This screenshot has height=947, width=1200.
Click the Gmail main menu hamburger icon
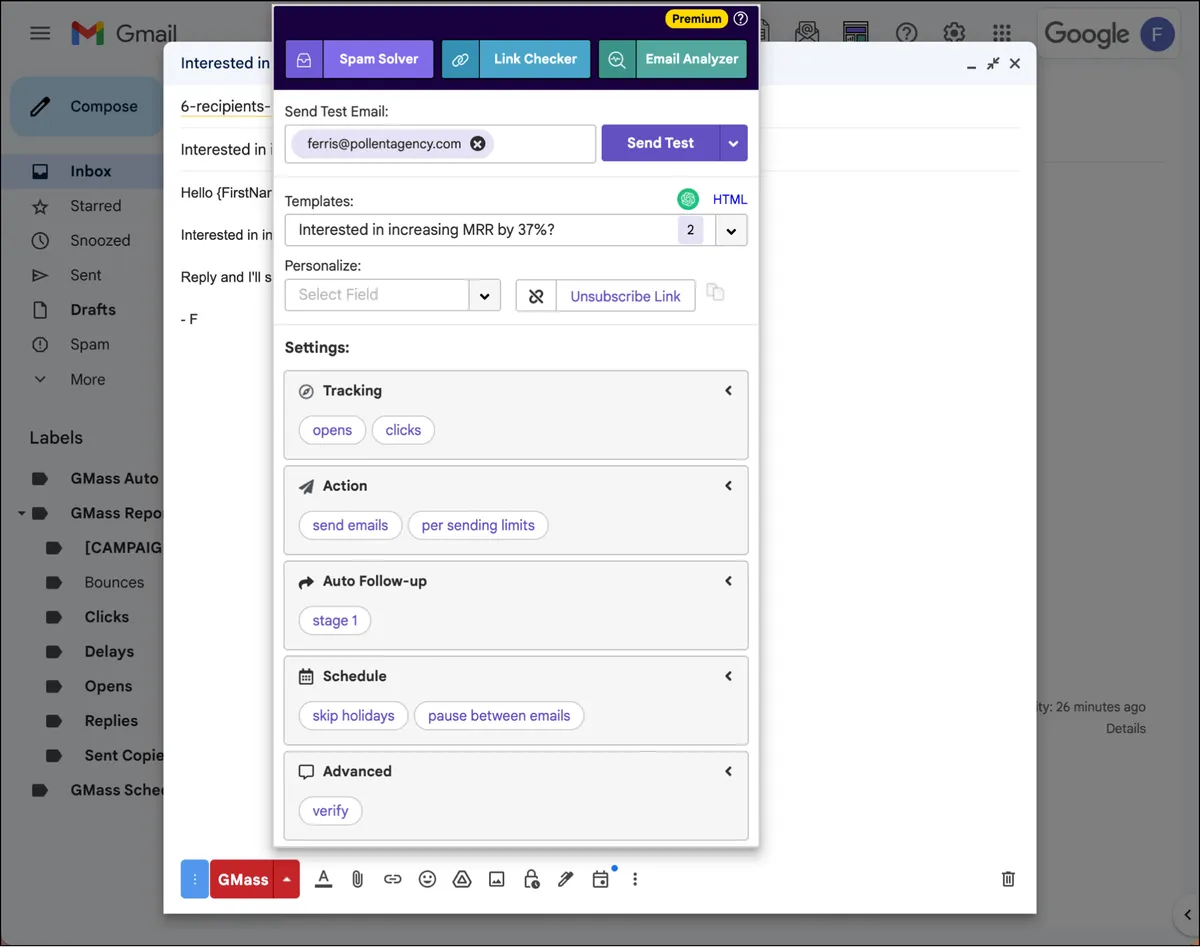pyautogui.click(x=40, y=33)
